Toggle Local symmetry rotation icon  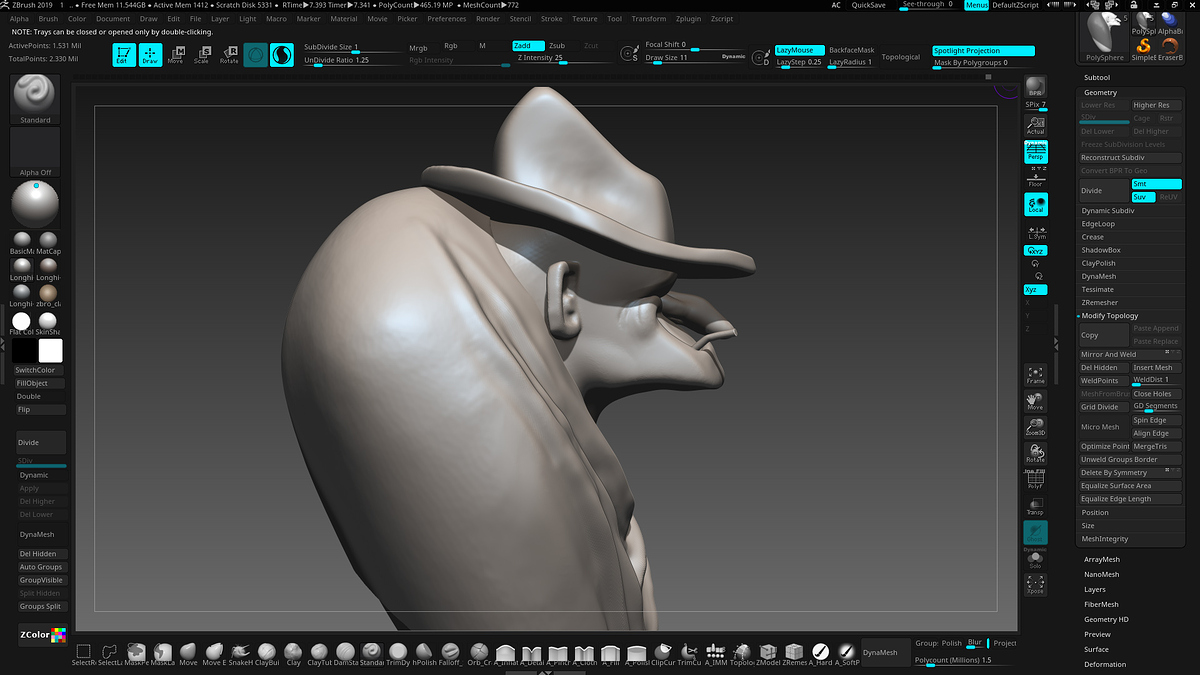coord(1035,204)
